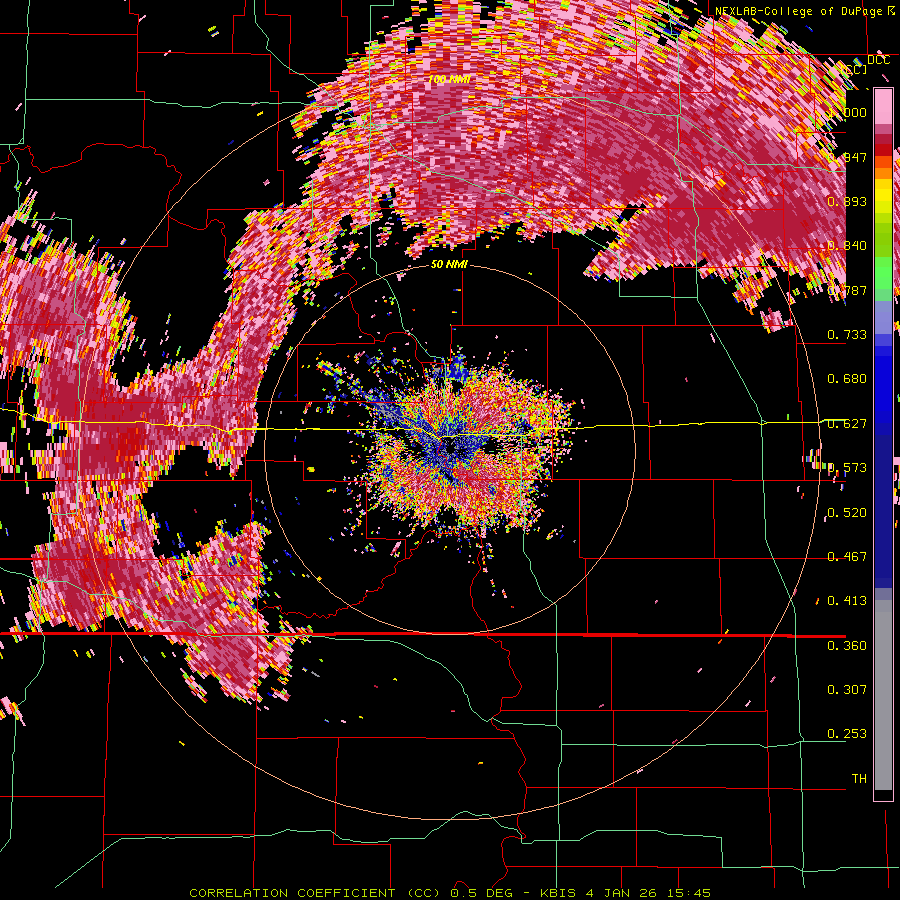Click the 0.893 legend value
900x900 pixels.
(x=847, y=201)
